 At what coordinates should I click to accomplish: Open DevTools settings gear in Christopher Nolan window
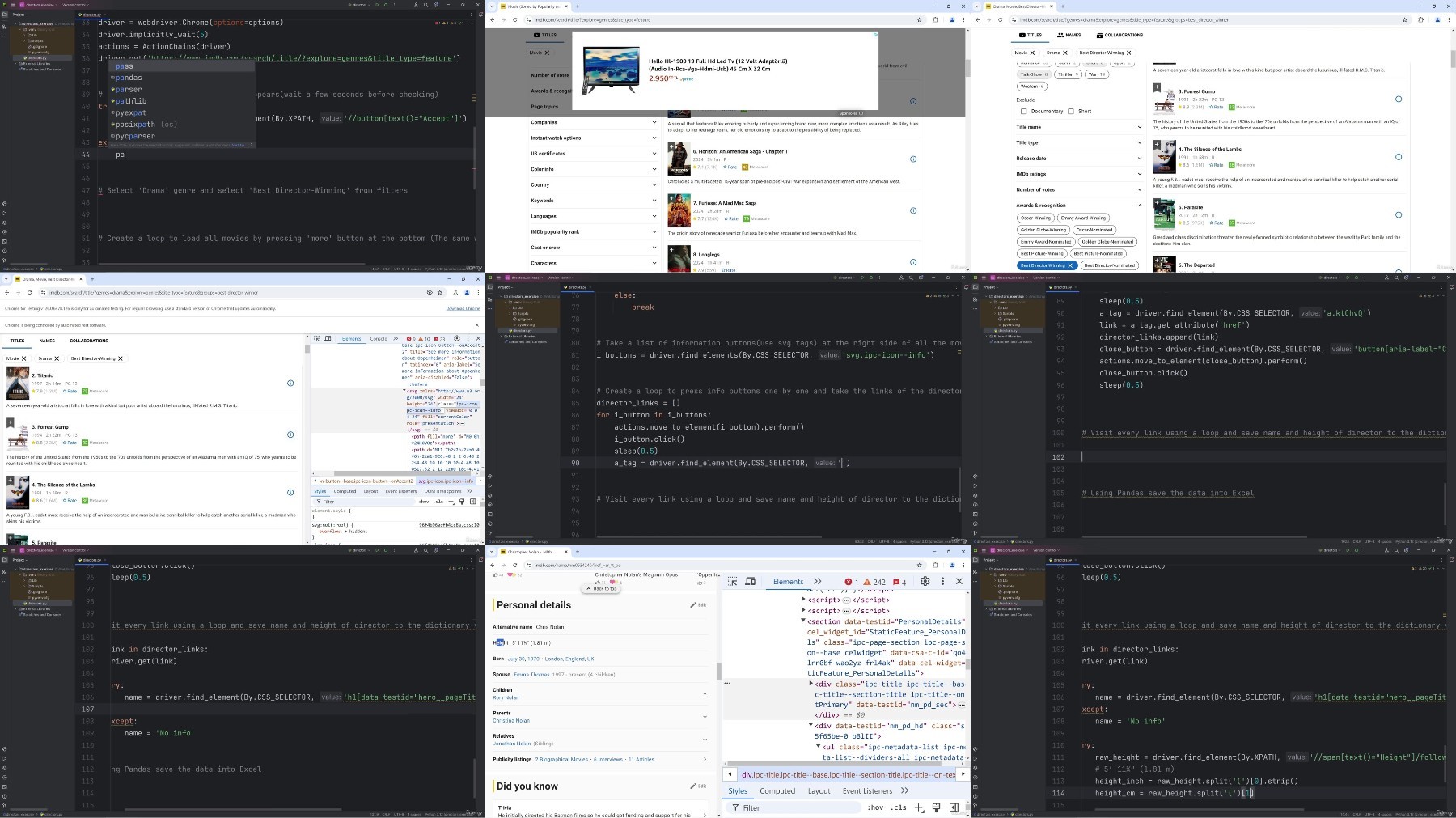[925, 581]
